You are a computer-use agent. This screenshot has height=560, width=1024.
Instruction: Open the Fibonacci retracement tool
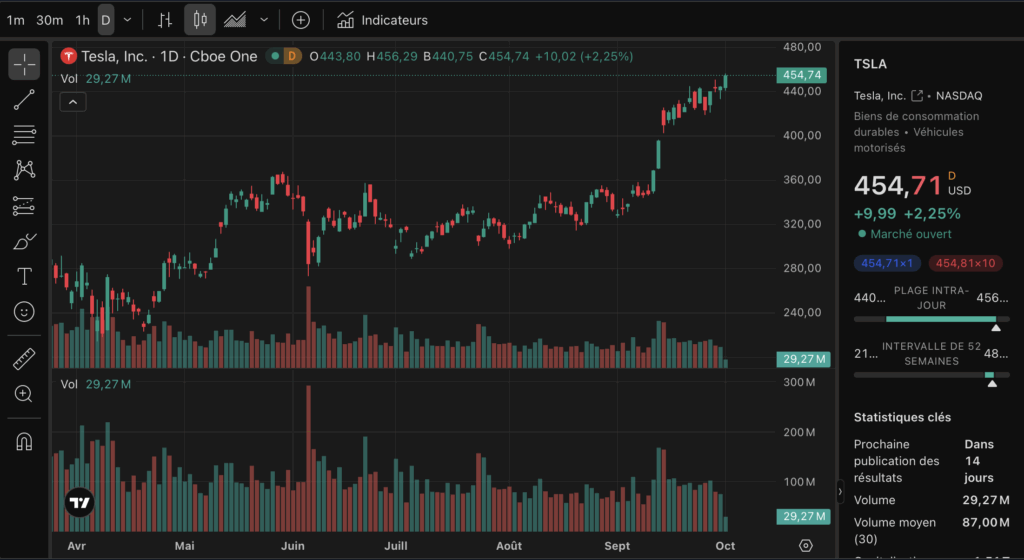(x=24, y=135)
